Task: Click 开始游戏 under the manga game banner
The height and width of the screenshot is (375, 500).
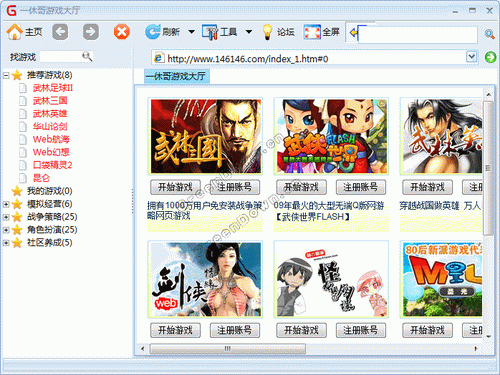Action: pyautogui.click(x=301, y=330)
